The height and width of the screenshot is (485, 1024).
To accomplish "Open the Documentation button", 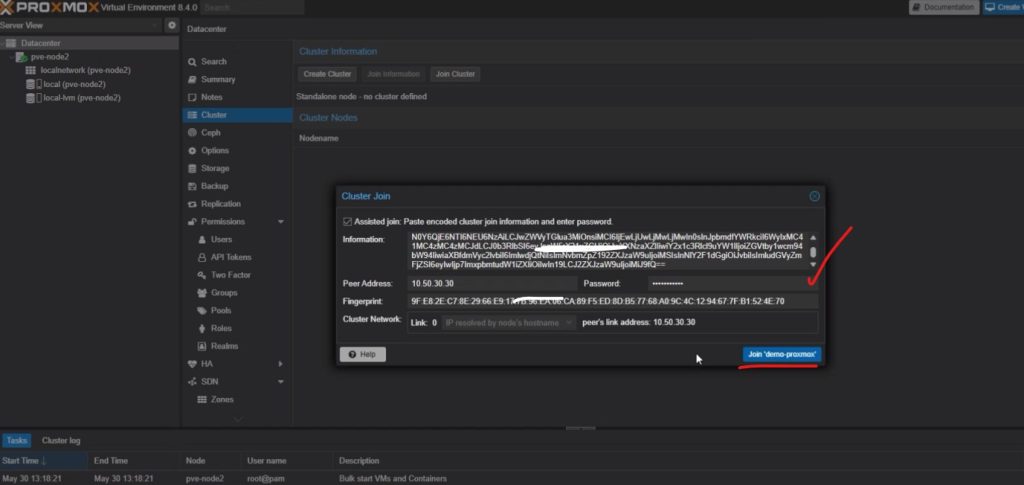I will point(944,7).
